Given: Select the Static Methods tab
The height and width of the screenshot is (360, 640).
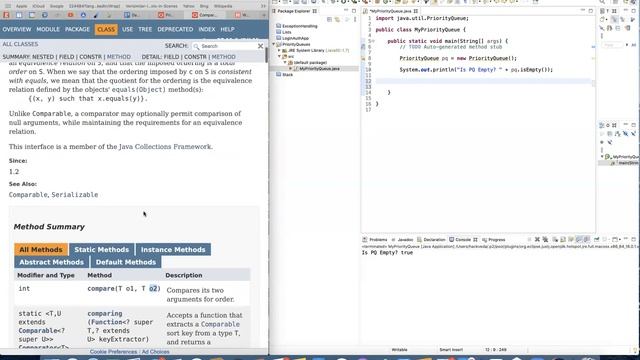Looking at the screenshot, I should [102, 249].
